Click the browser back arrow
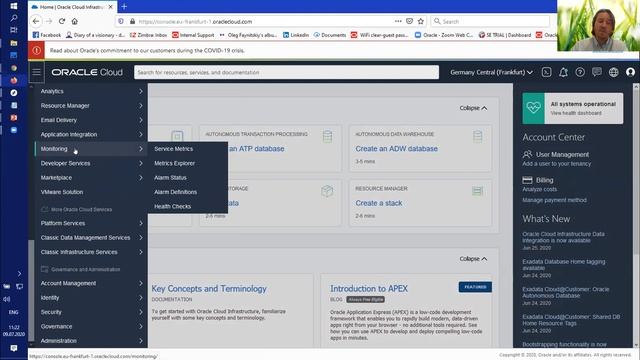 coord(36,21)
